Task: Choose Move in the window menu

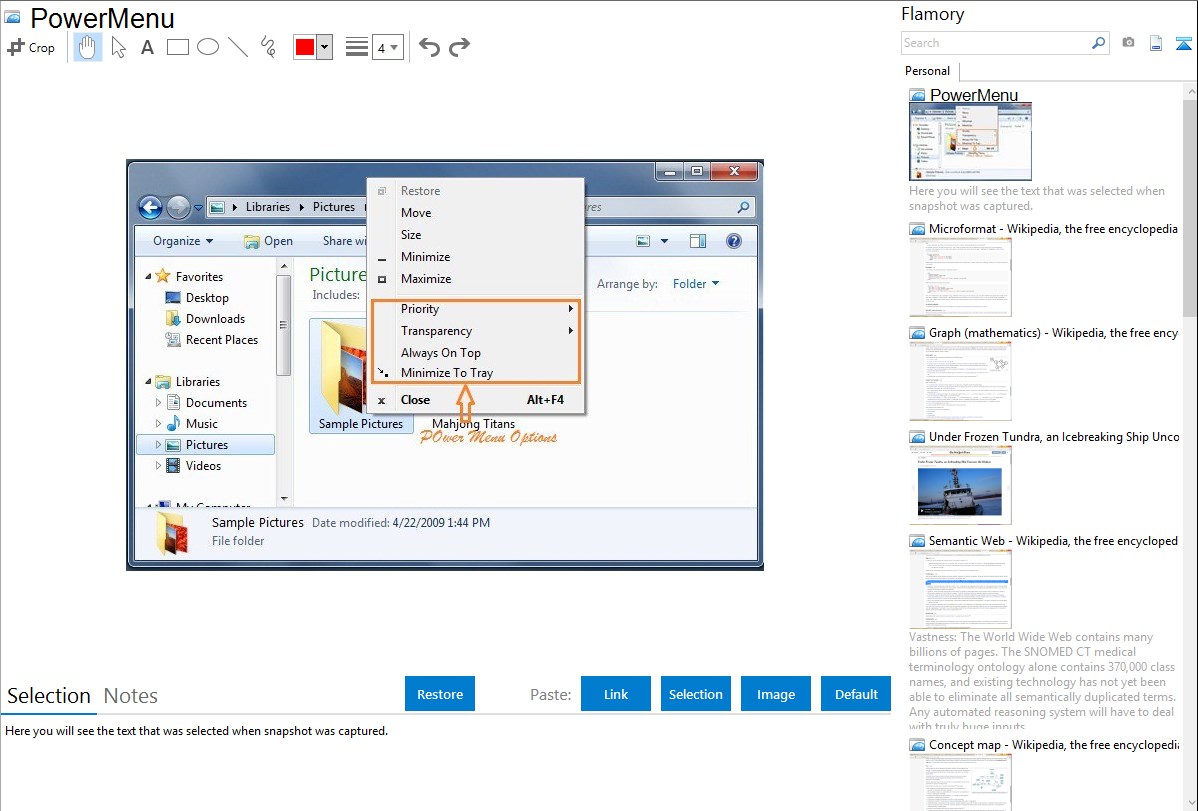Action: point(416,213)
